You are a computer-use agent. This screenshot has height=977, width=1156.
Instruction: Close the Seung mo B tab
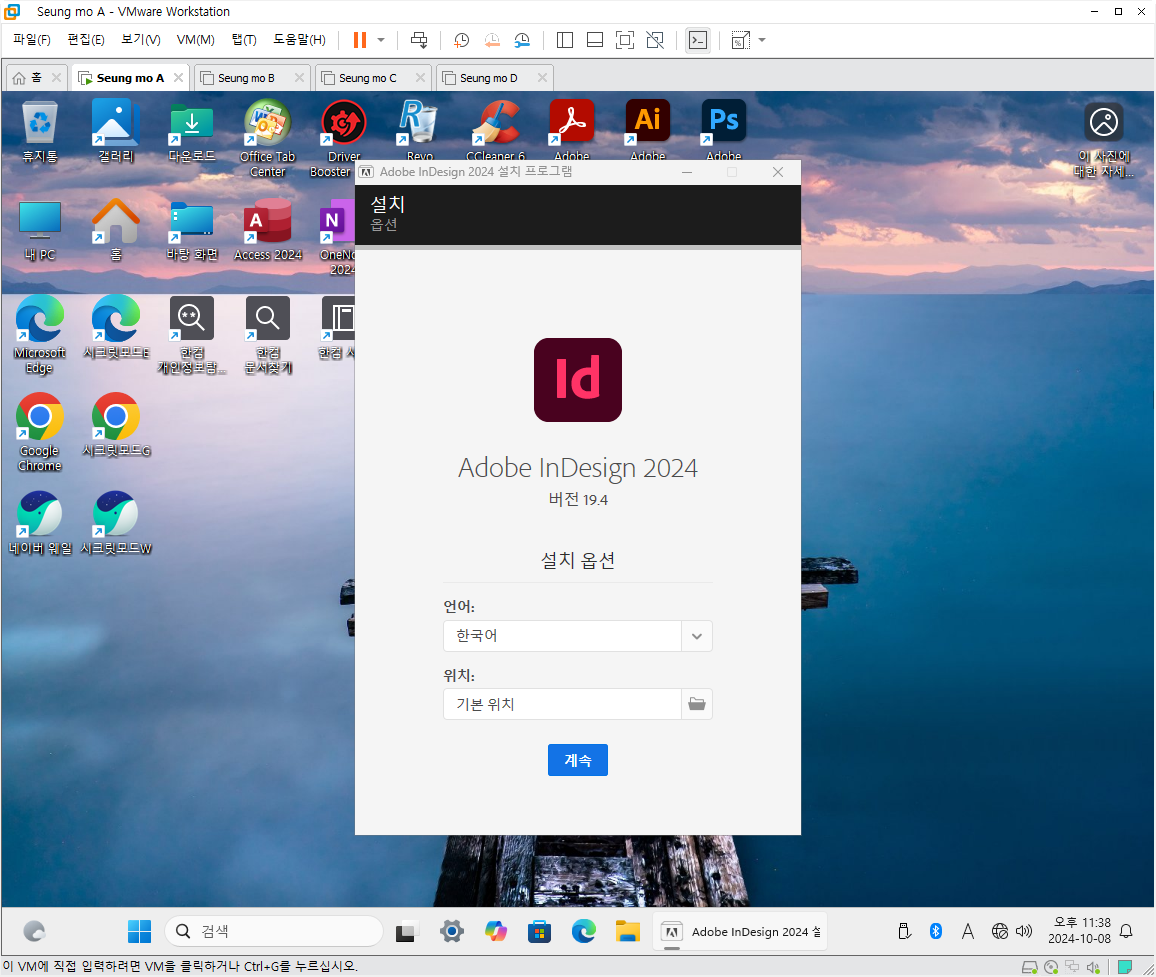tap(299, 77)
